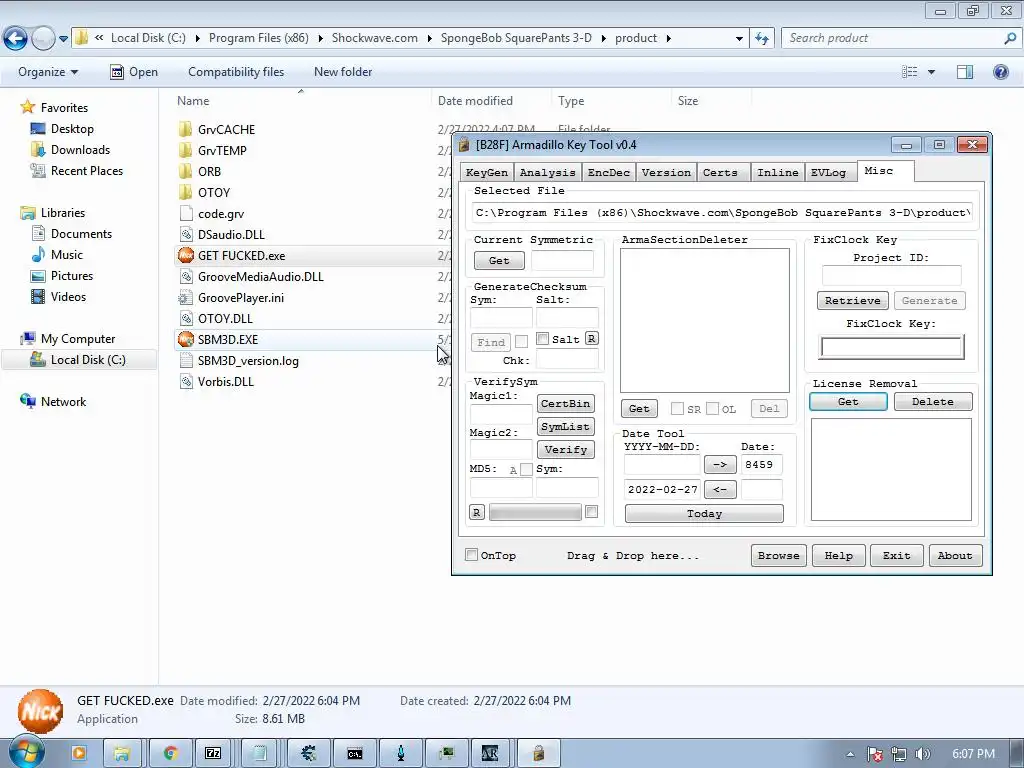Image resolution: width=1024 pixels, height=768 pixels.
Task: Expand the view options dropdown arrow
Action: [931, 72]
